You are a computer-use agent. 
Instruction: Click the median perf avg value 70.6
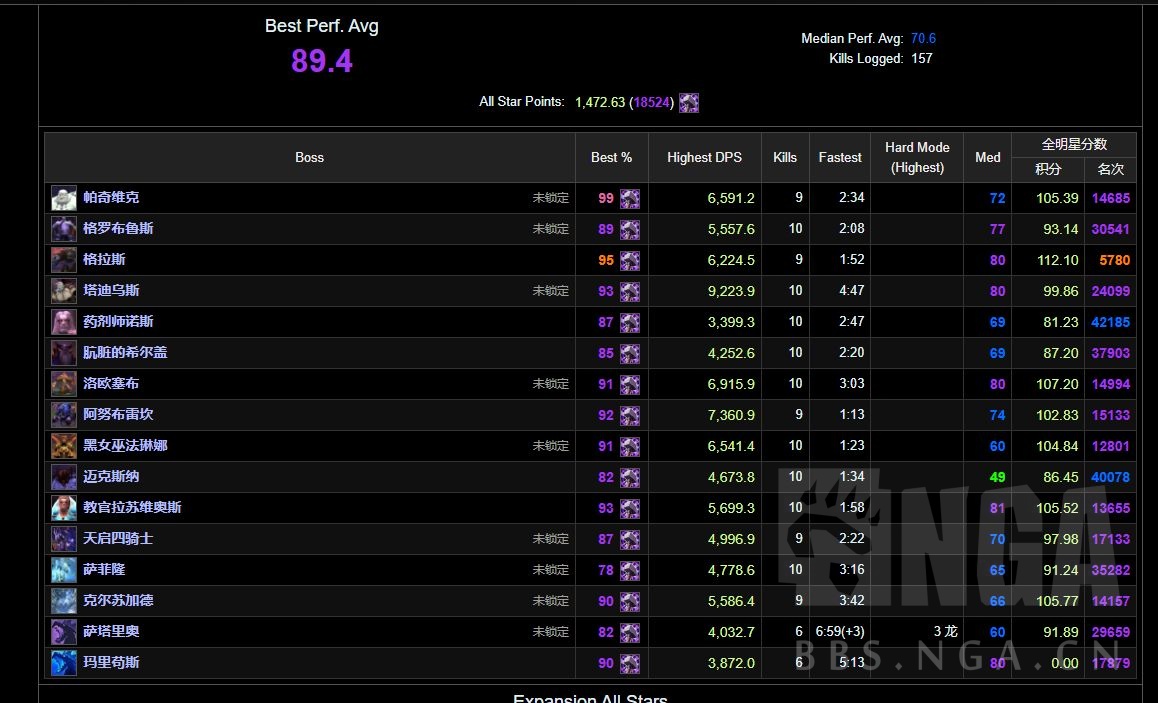coord(923,39)
